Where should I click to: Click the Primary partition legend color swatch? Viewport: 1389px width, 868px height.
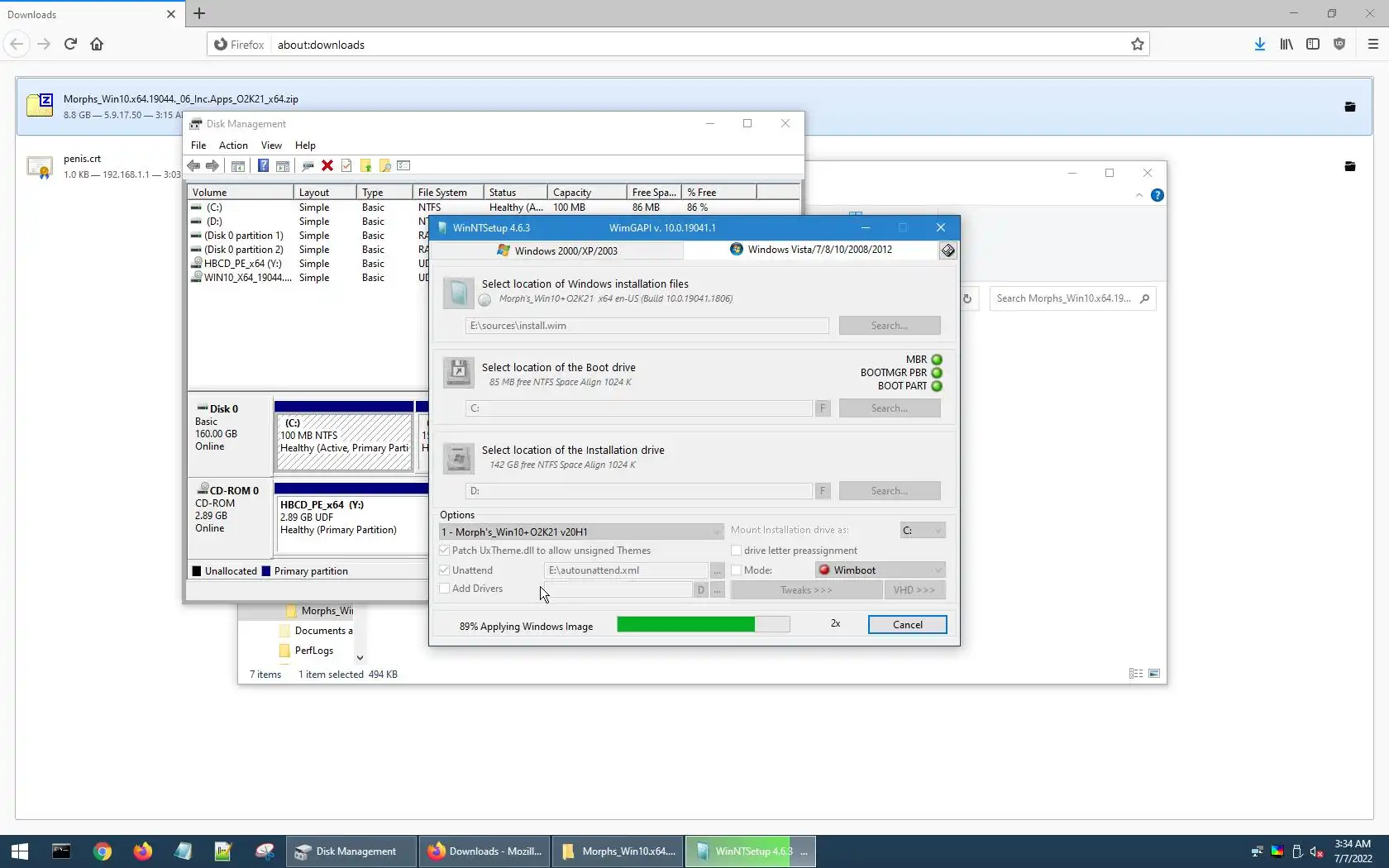(266, 571)
